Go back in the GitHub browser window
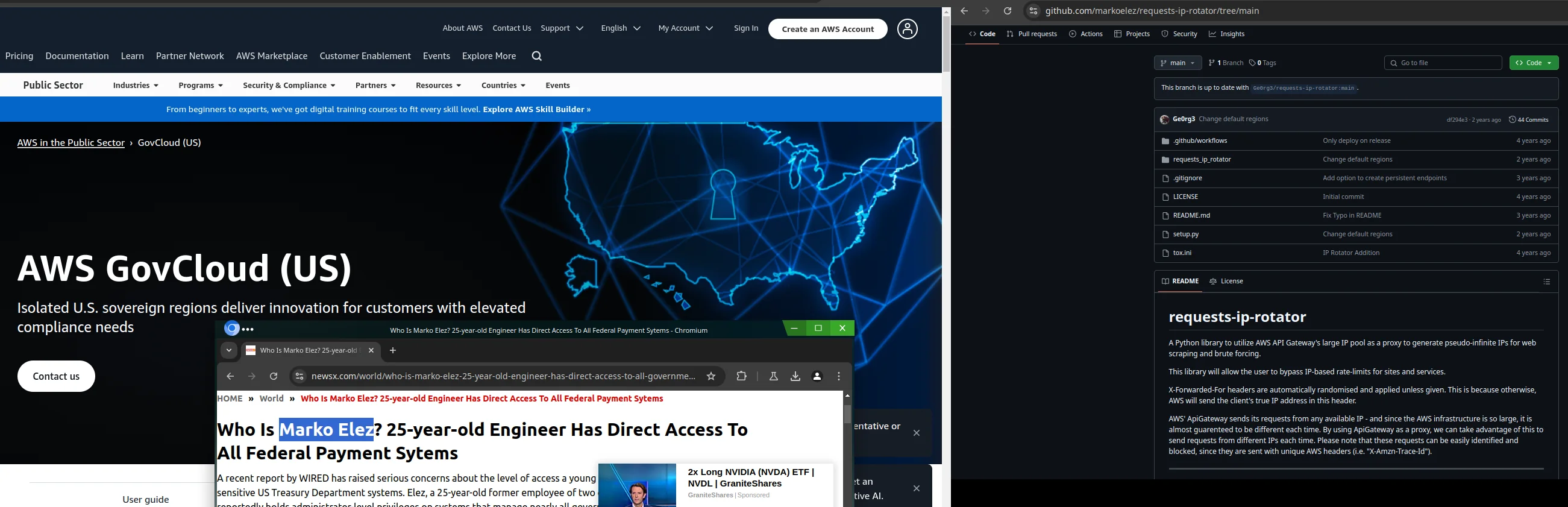This screenshot has height=507, width=1568. [x=964, y=11]
